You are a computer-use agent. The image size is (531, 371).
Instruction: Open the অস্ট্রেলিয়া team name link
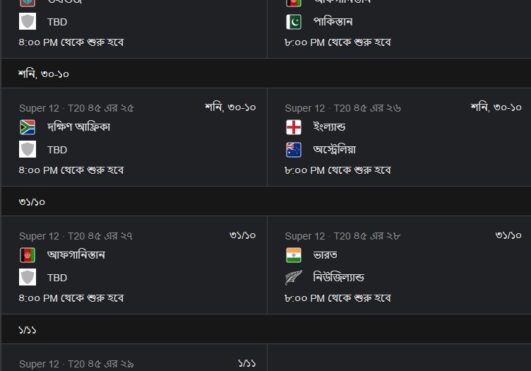pos(335,150)
